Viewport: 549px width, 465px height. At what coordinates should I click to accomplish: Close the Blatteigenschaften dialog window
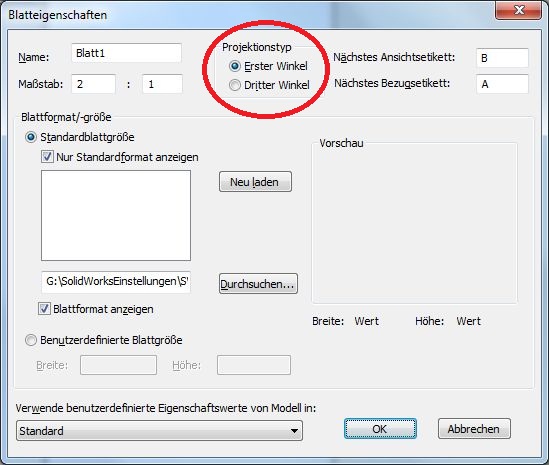coord(519,10)
